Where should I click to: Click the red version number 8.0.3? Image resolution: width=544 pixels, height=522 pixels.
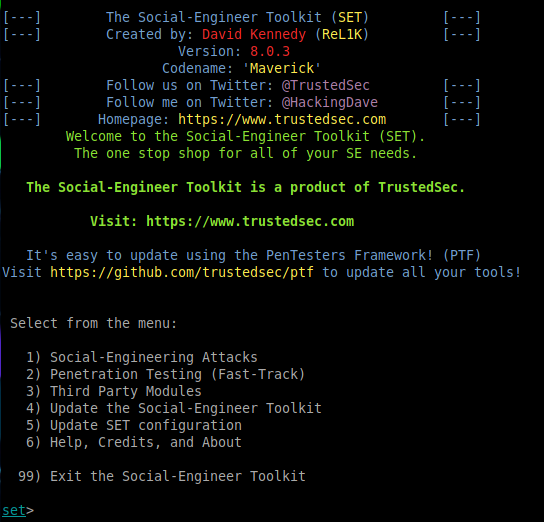270,52
